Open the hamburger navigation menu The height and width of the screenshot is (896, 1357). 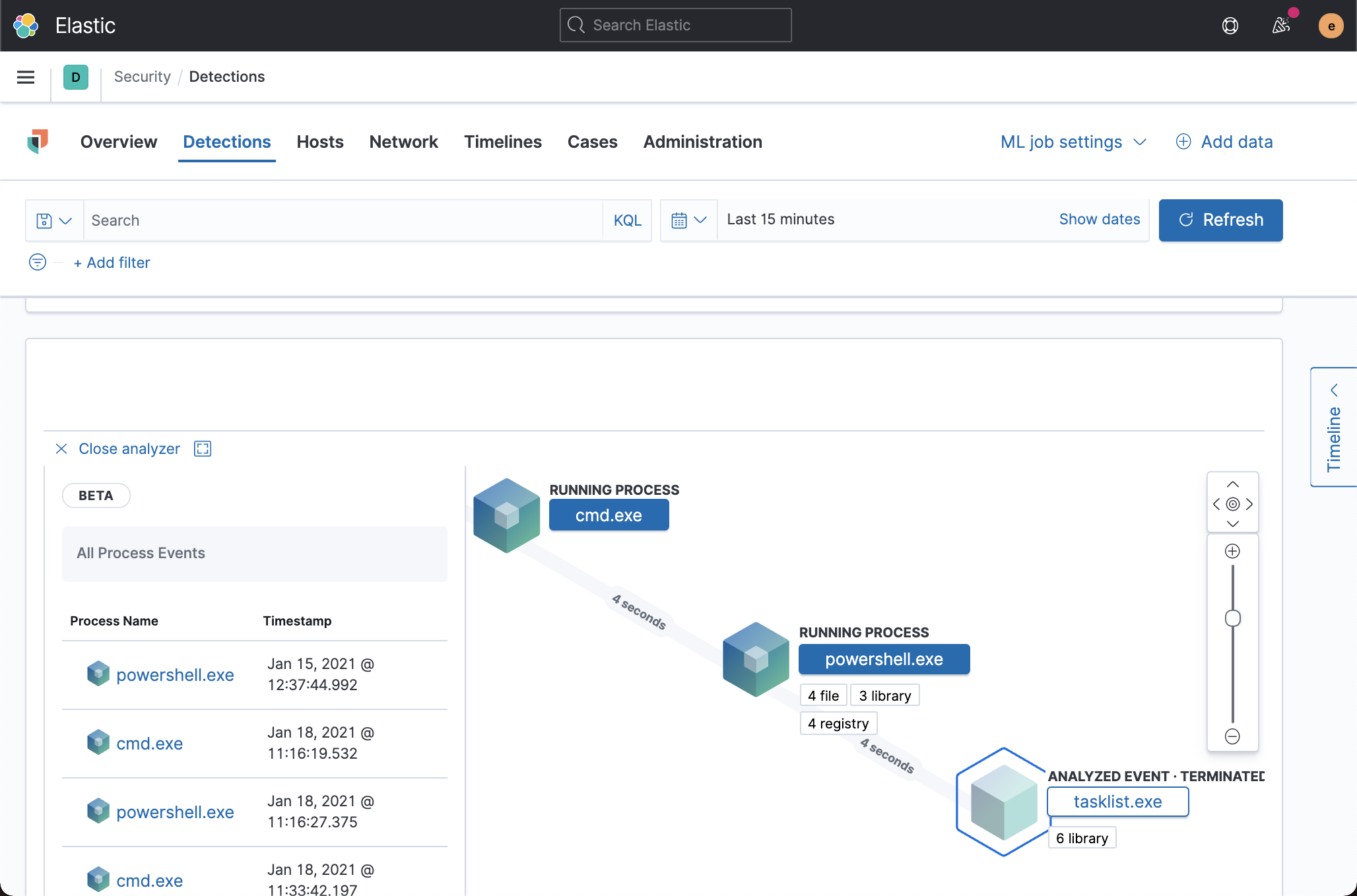(x=25, y=77)
